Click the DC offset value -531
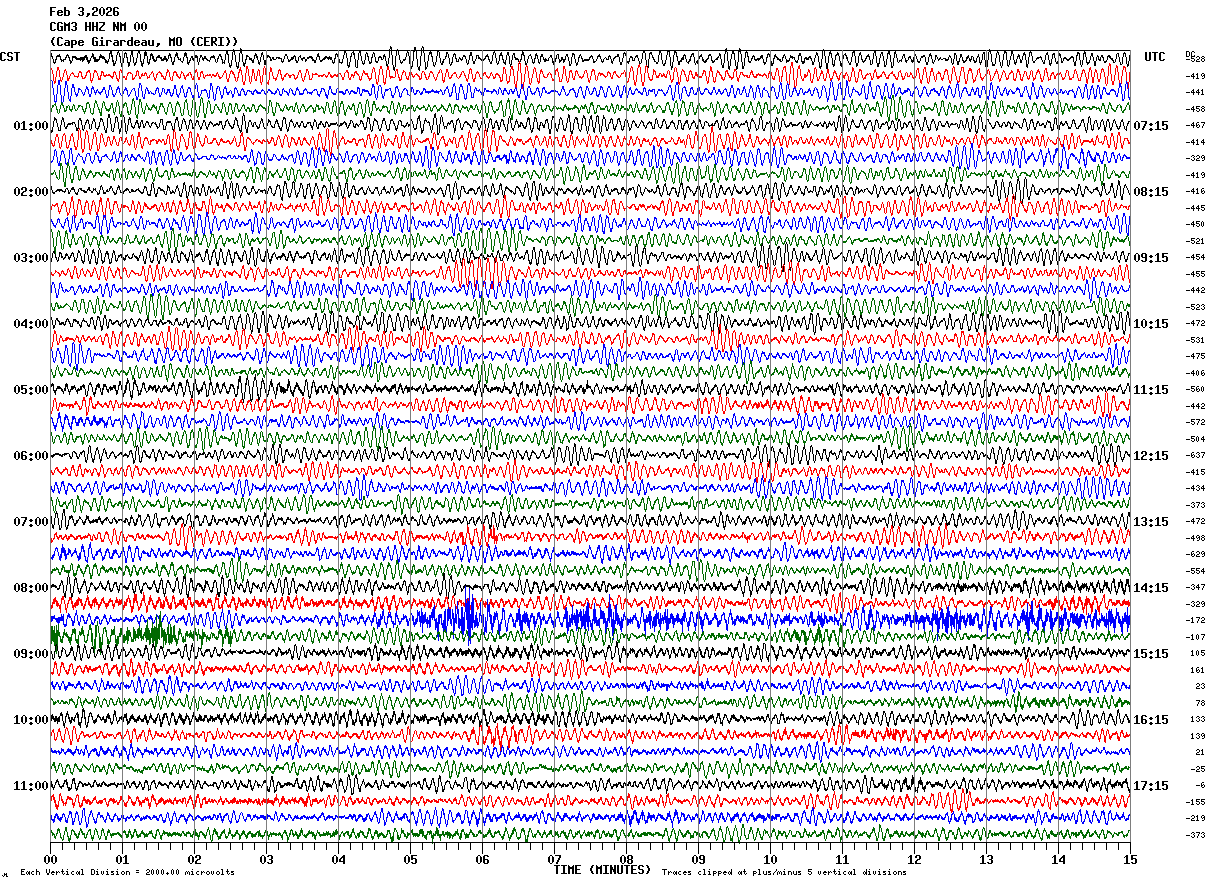This screenshot has width=1210, height=886. (1195, 340)
